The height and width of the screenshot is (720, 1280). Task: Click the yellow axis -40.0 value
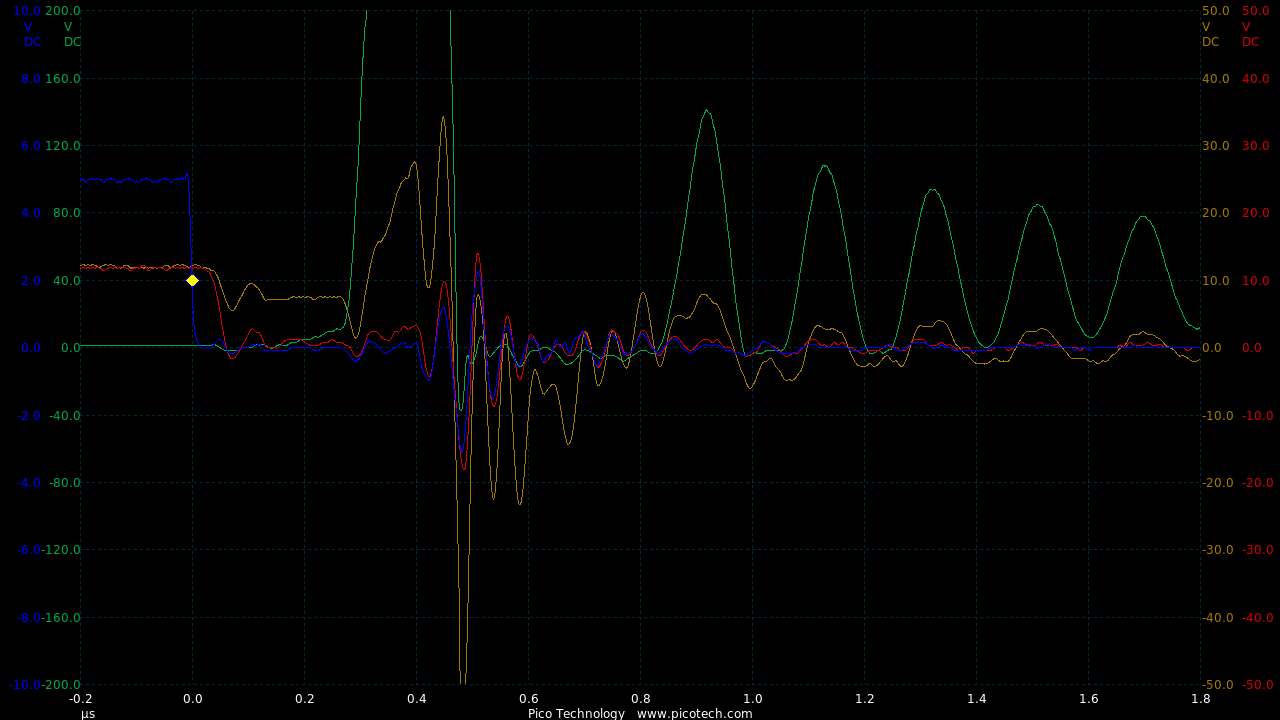click(x=1215, y=618)
